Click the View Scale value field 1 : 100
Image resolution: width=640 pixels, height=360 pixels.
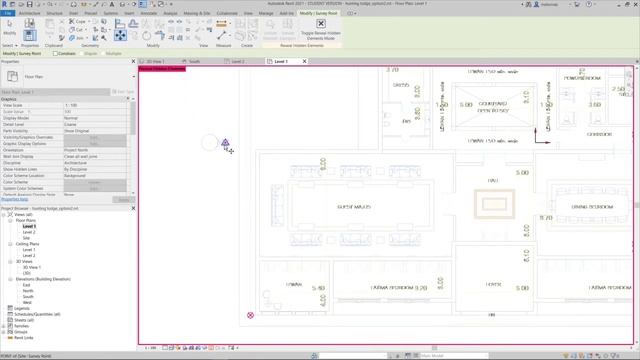point(95,105)
